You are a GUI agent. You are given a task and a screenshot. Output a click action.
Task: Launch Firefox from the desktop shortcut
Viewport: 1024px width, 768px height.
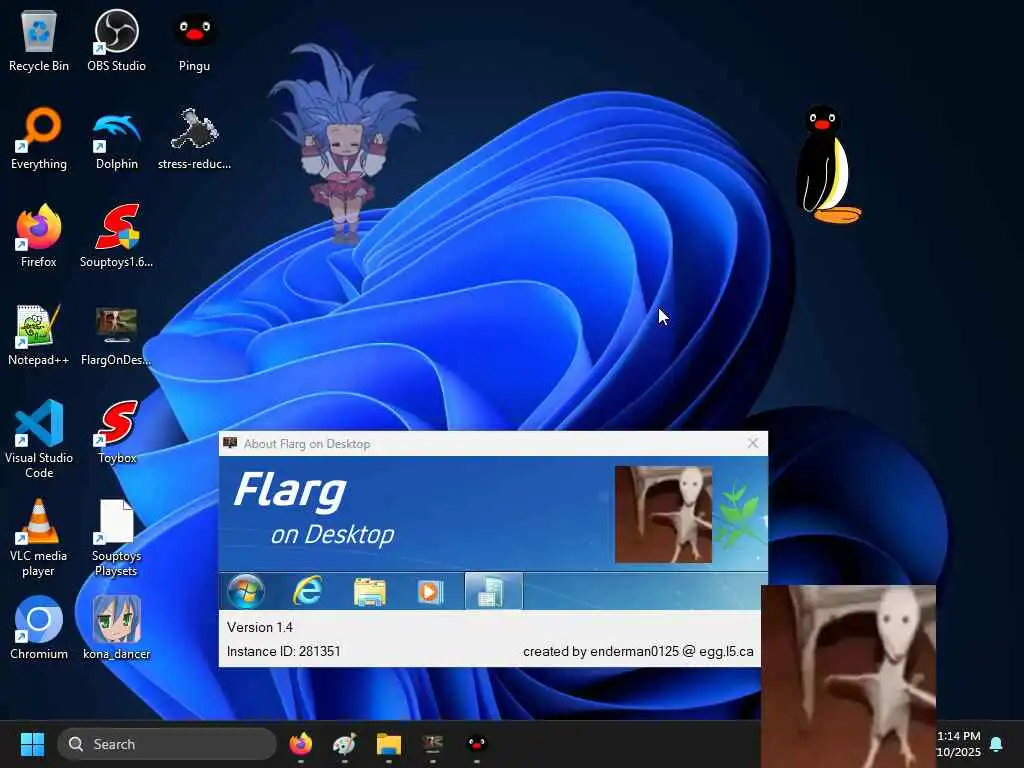(x=39, y=236)
